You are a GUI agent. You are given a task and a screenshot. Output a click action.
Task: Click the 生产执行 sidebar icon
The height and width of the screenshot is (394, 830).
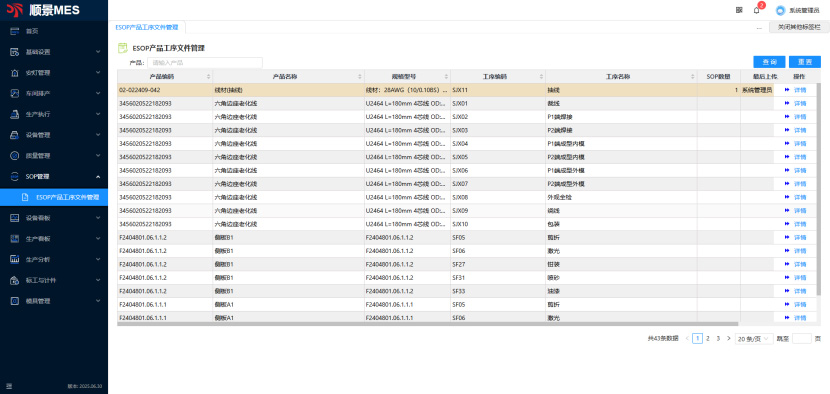tap(15, 114)
